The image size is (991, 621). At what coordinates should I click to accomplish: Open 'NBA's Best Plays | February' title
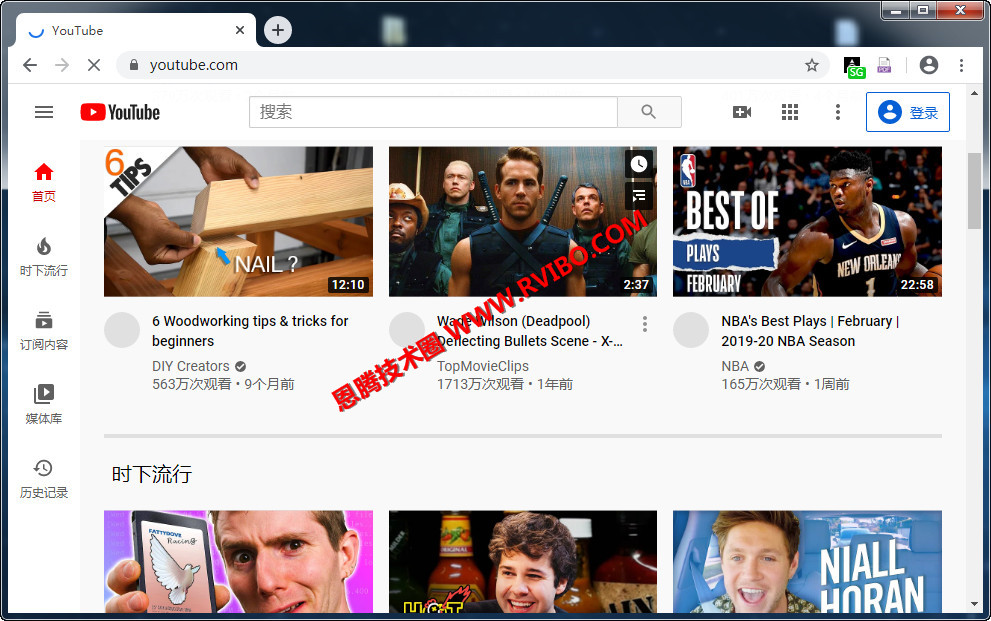(x=810, y=331)
